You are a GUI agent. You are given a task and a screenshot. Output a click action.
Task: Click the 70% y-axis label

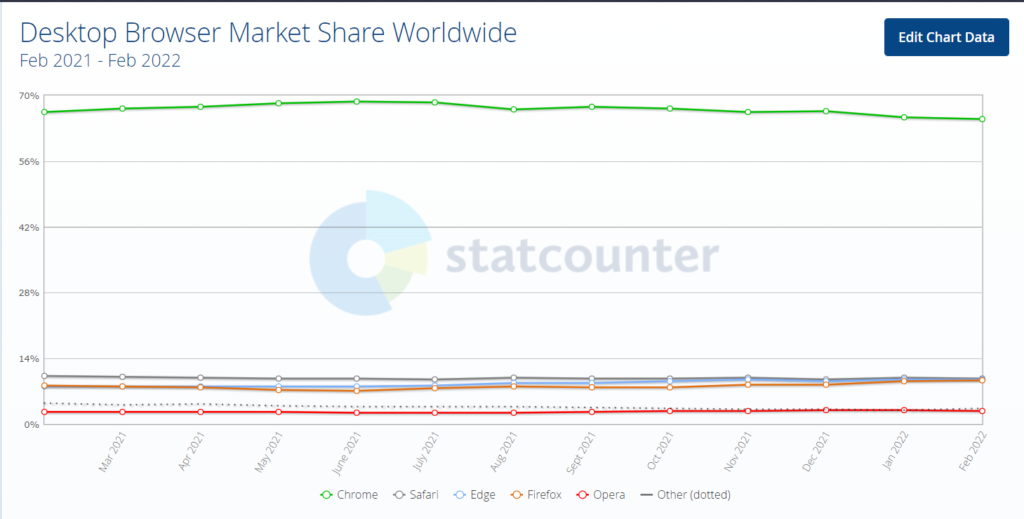(28, 96)
